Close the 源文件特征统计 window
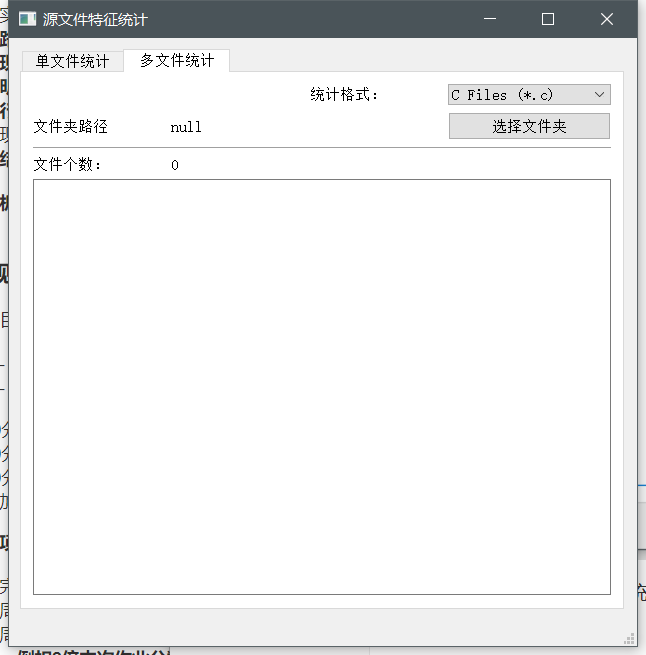The image size is (646, 655). (607, 19)
